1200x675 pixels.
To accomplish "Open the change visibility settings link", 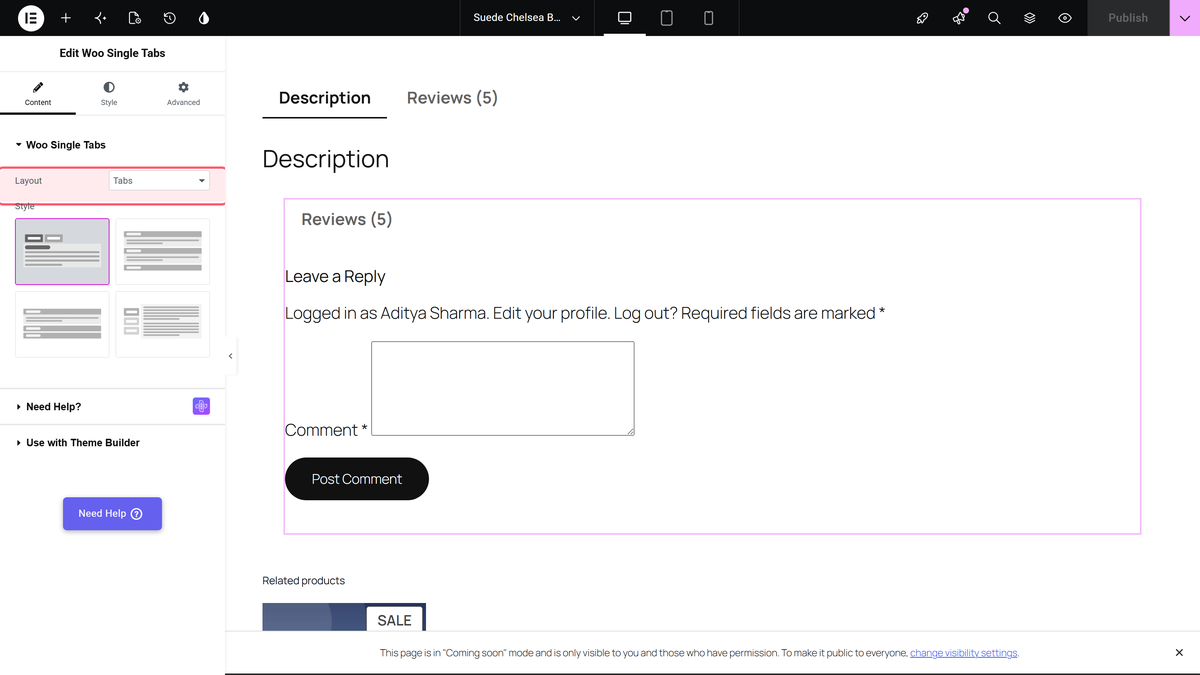I will (x=964, y=653).
